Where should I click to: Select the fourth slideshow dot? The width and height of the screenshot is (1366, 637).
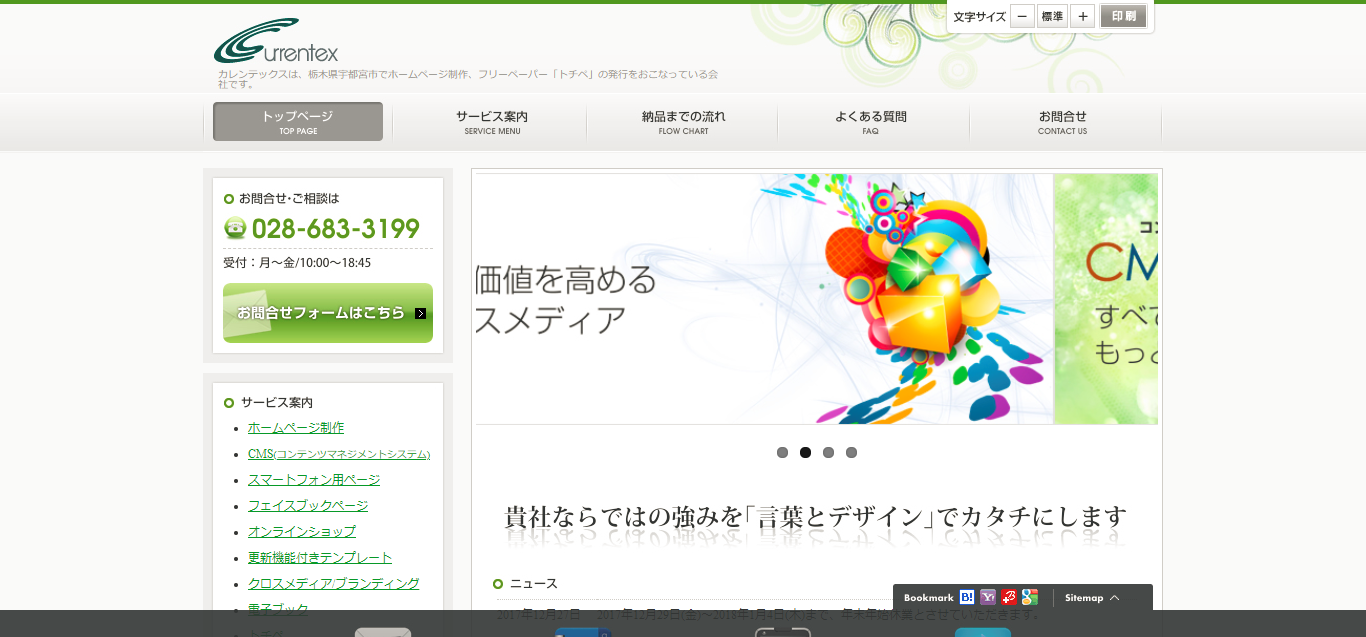pos(851,452)
